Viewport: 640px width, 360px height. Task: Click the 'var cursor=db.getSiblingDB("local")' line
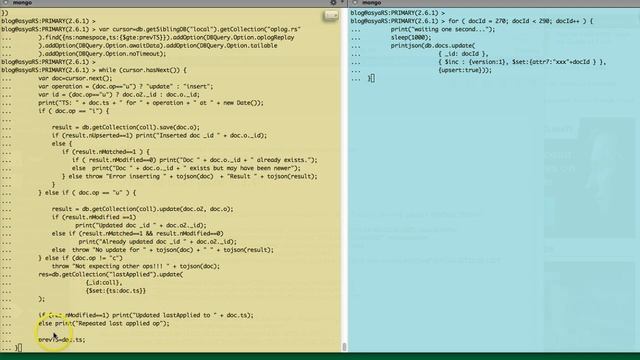(x=200, y=29)
